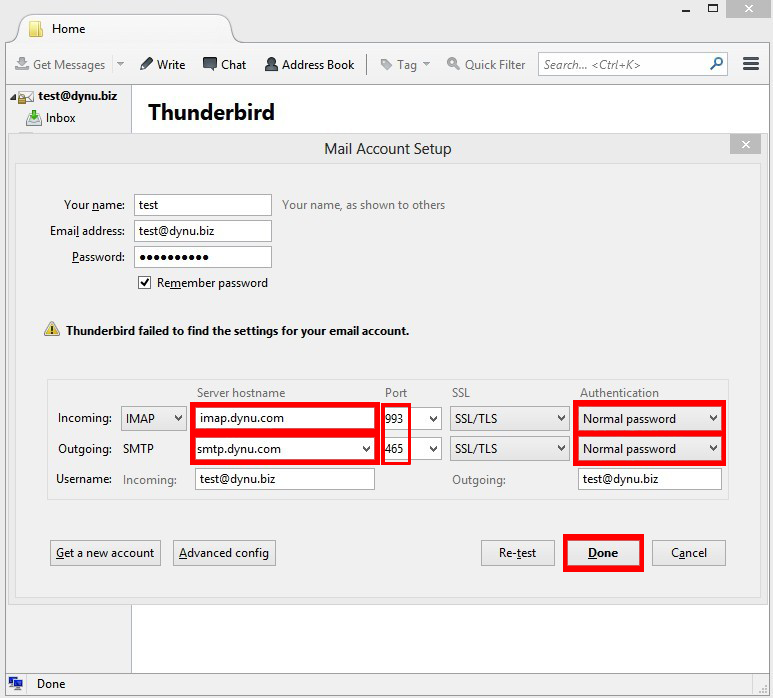Open the Inbox folder
Image resolution: width=773 pixels, height=698 pixels.
coord(60,118)
